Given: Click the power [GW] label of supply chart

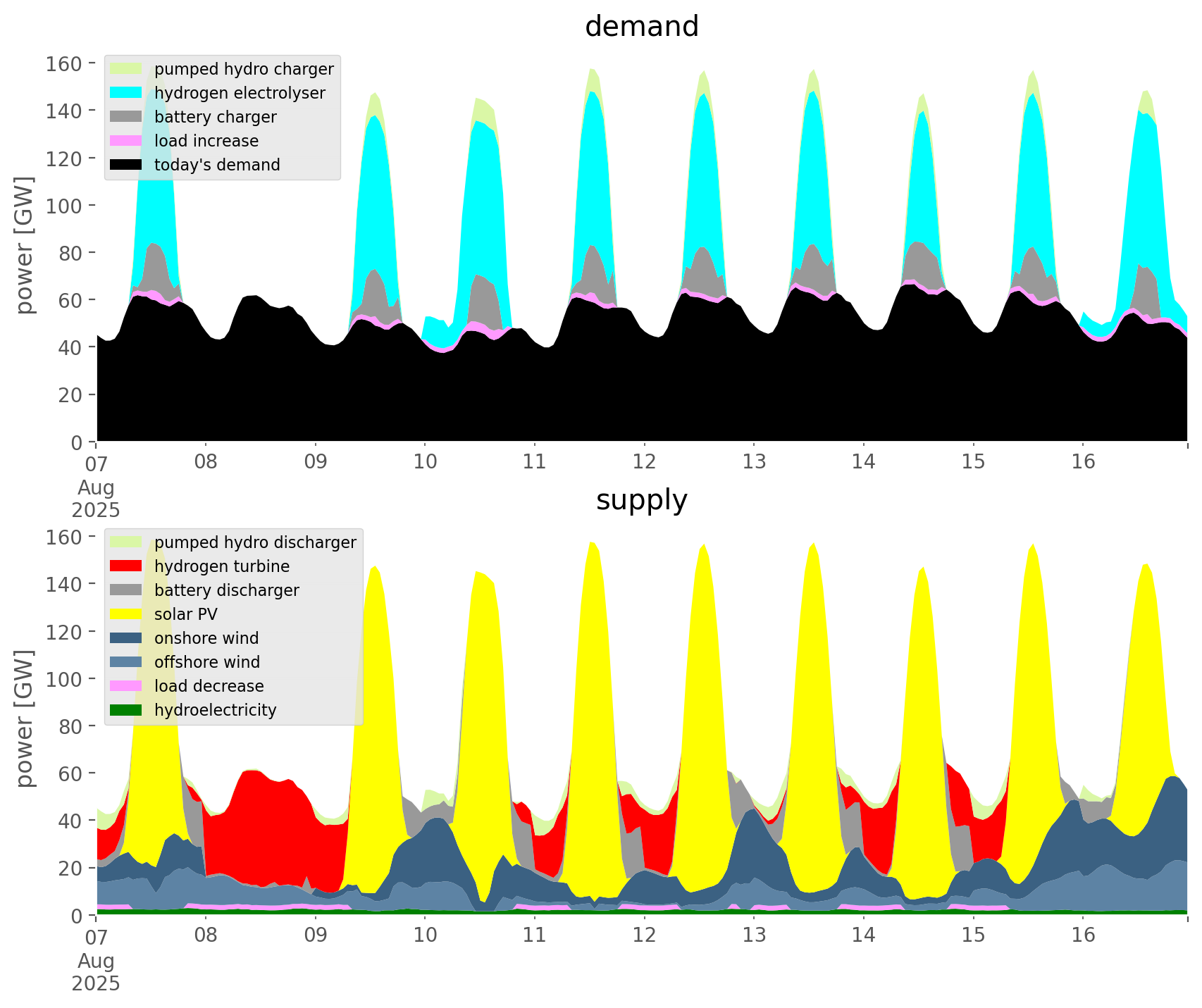Looking at the screenshot, I should click(x=25, y=718).
